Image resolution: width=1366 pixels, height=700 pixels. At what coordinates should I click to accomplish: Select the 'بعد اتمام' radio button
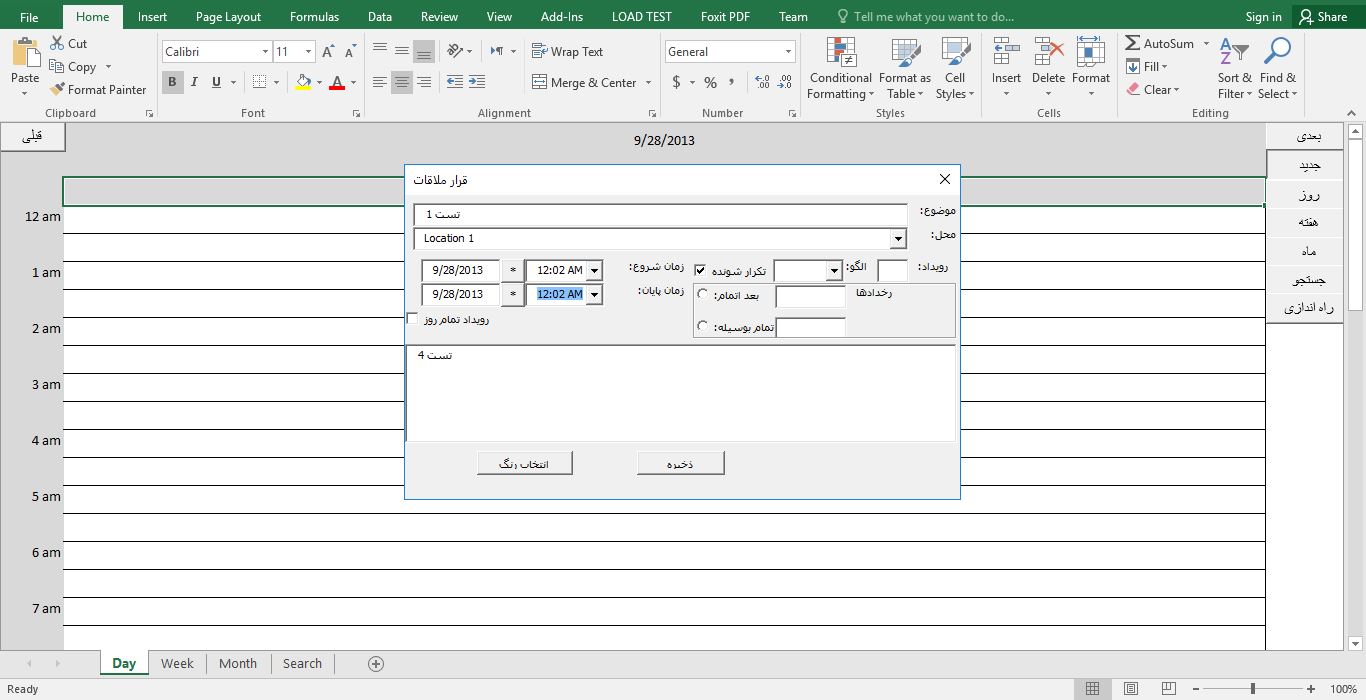[703, 295]
